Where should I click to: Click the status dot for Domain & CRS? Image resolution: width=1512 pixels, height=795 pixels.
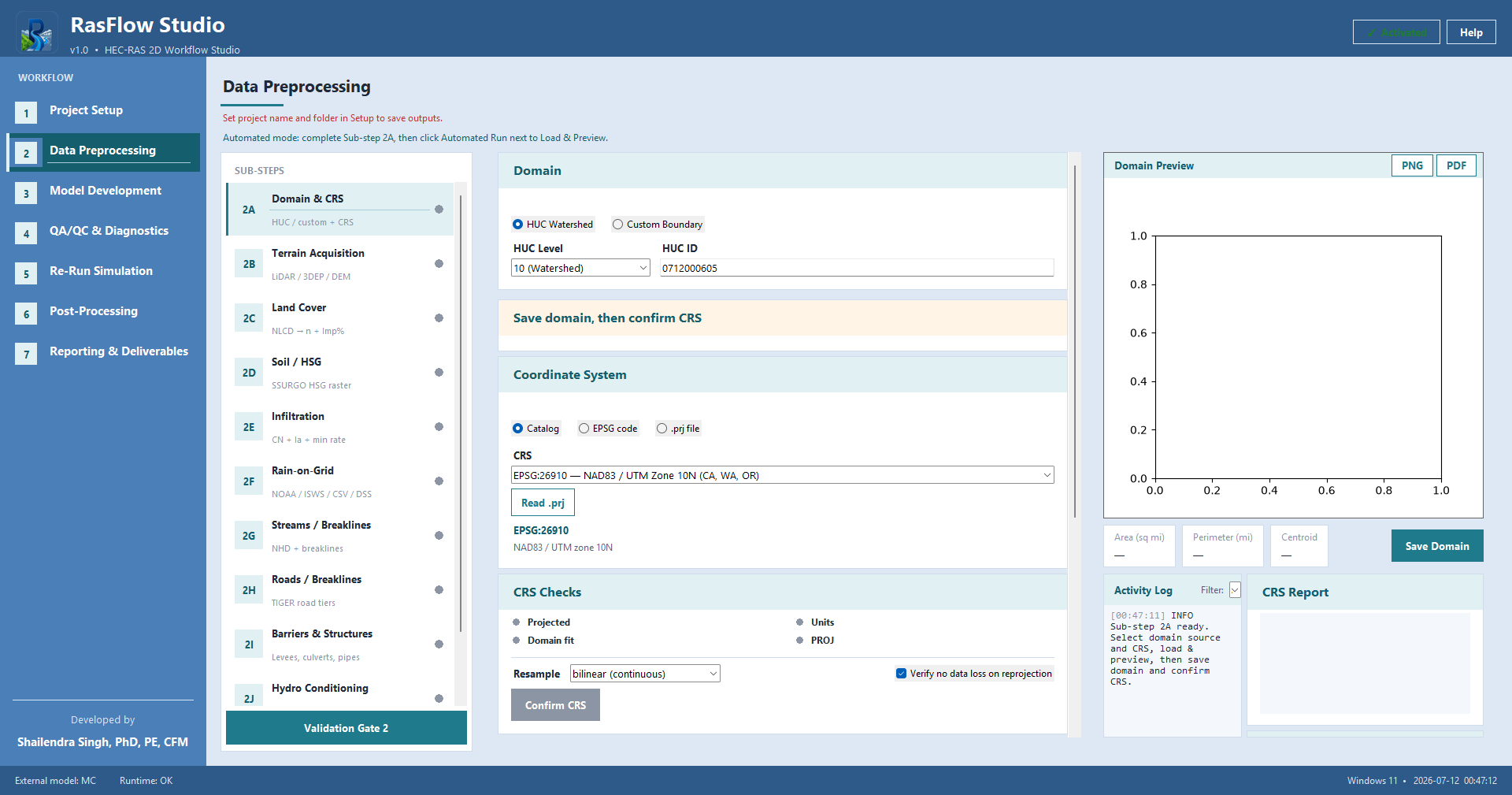click(439, 210)
